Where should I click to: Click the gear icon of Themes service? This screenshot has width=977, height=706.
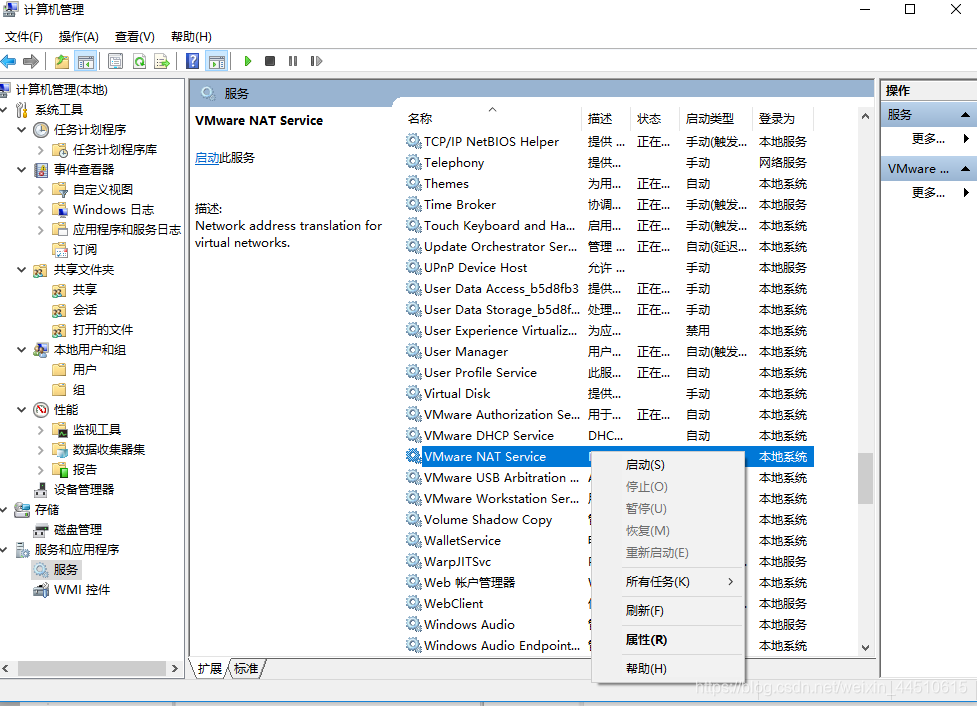tap(413, 183)
